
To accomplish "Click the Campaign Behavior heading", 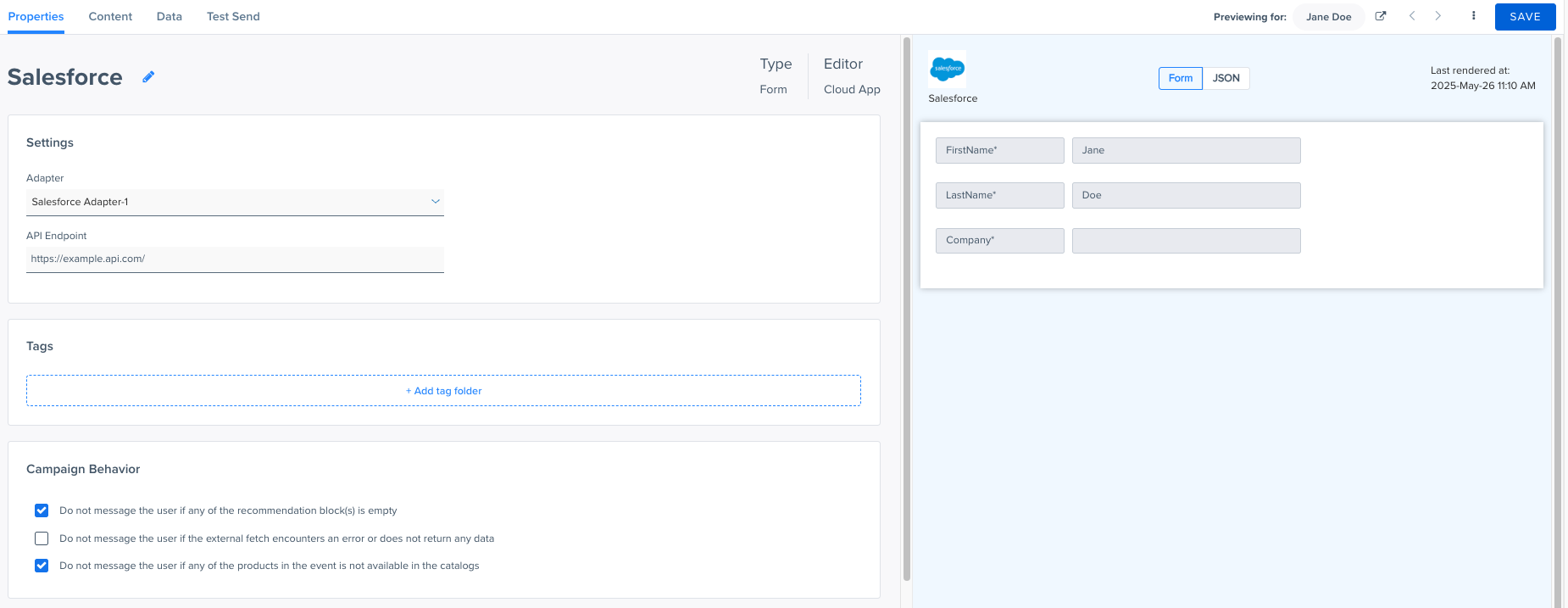I will 83,469.
